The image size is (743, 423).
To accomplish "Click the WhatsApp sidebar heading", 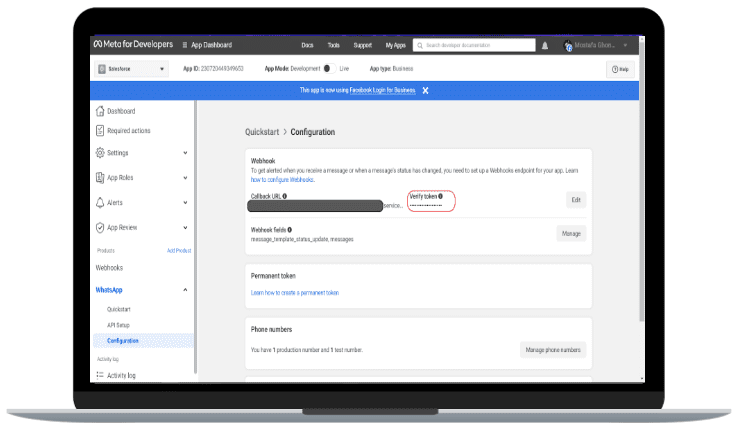I will click(x=109, y=290).
